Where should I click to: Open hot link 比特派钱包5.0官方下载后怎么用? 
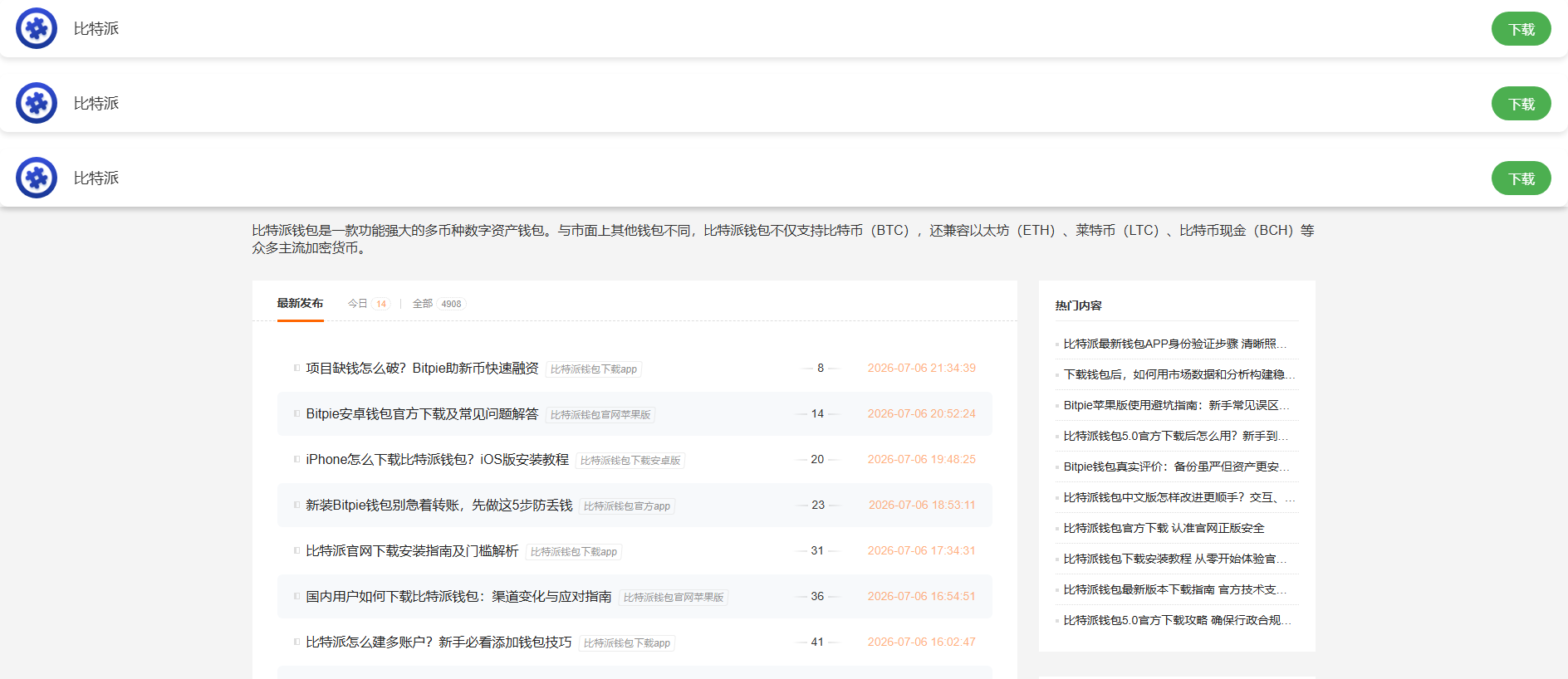[x=1176, y=436]
